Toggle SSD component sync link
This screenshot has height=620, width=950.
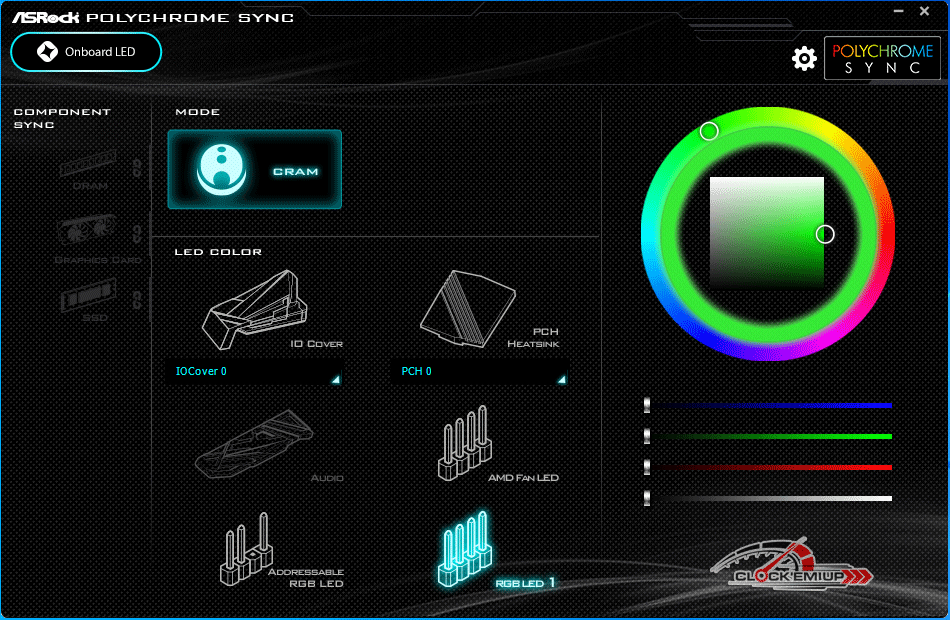[x=136, y=299]
